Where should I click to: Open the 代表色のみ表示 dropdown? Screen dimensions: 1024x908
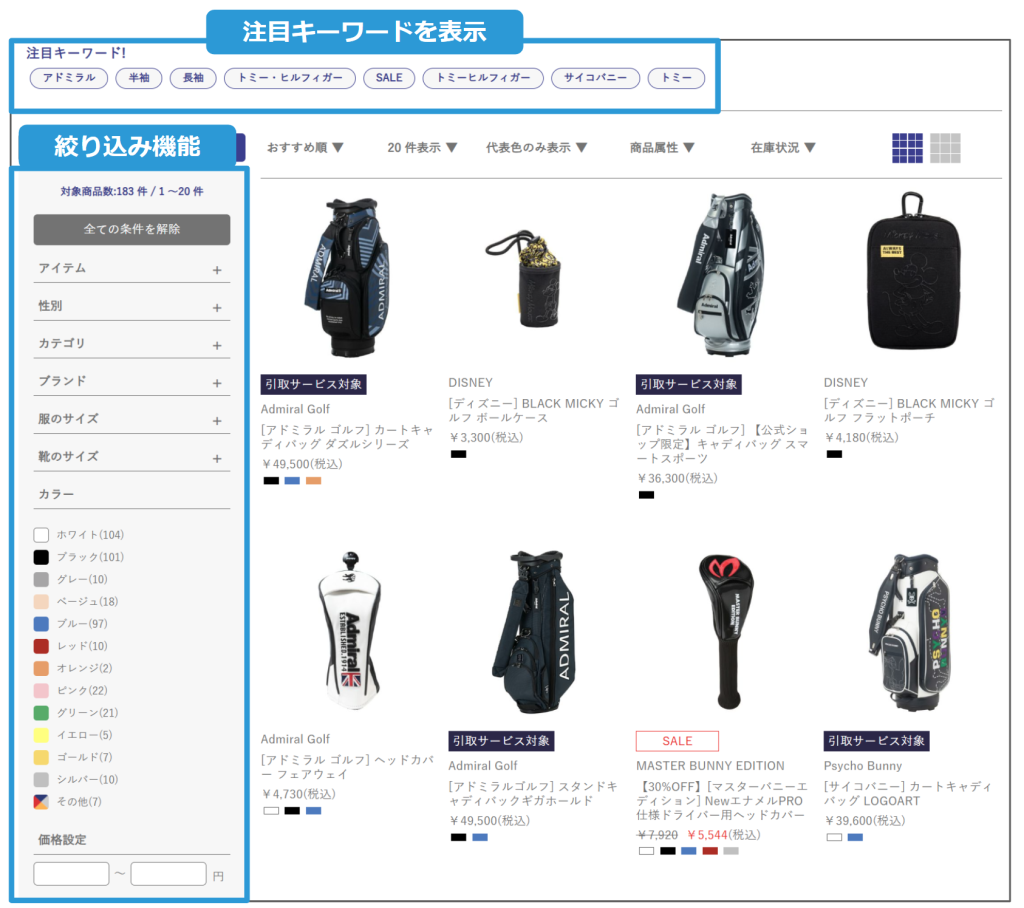pyautogui.click(x=536, y=148)
